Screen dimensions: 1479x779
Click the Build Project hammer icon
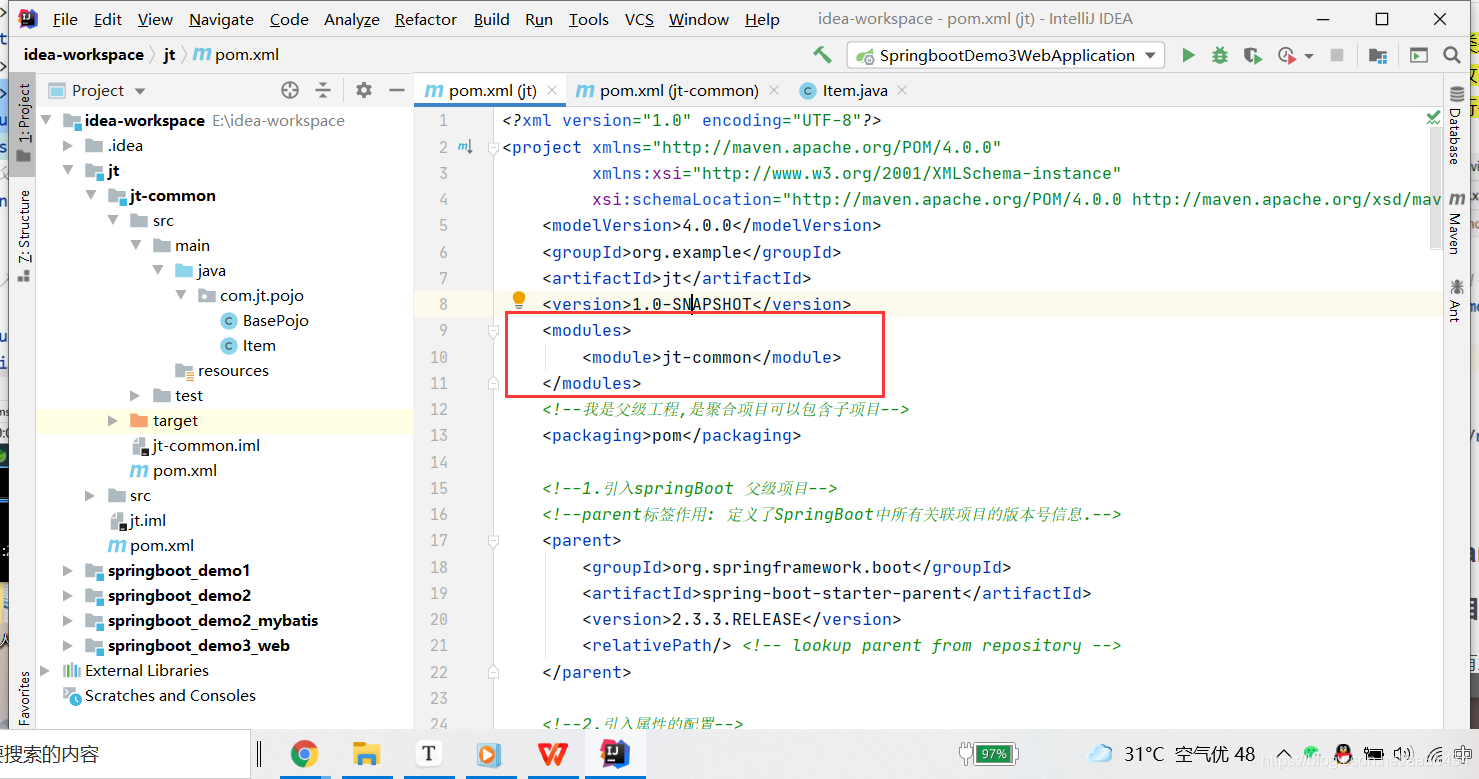pos(822,55)
